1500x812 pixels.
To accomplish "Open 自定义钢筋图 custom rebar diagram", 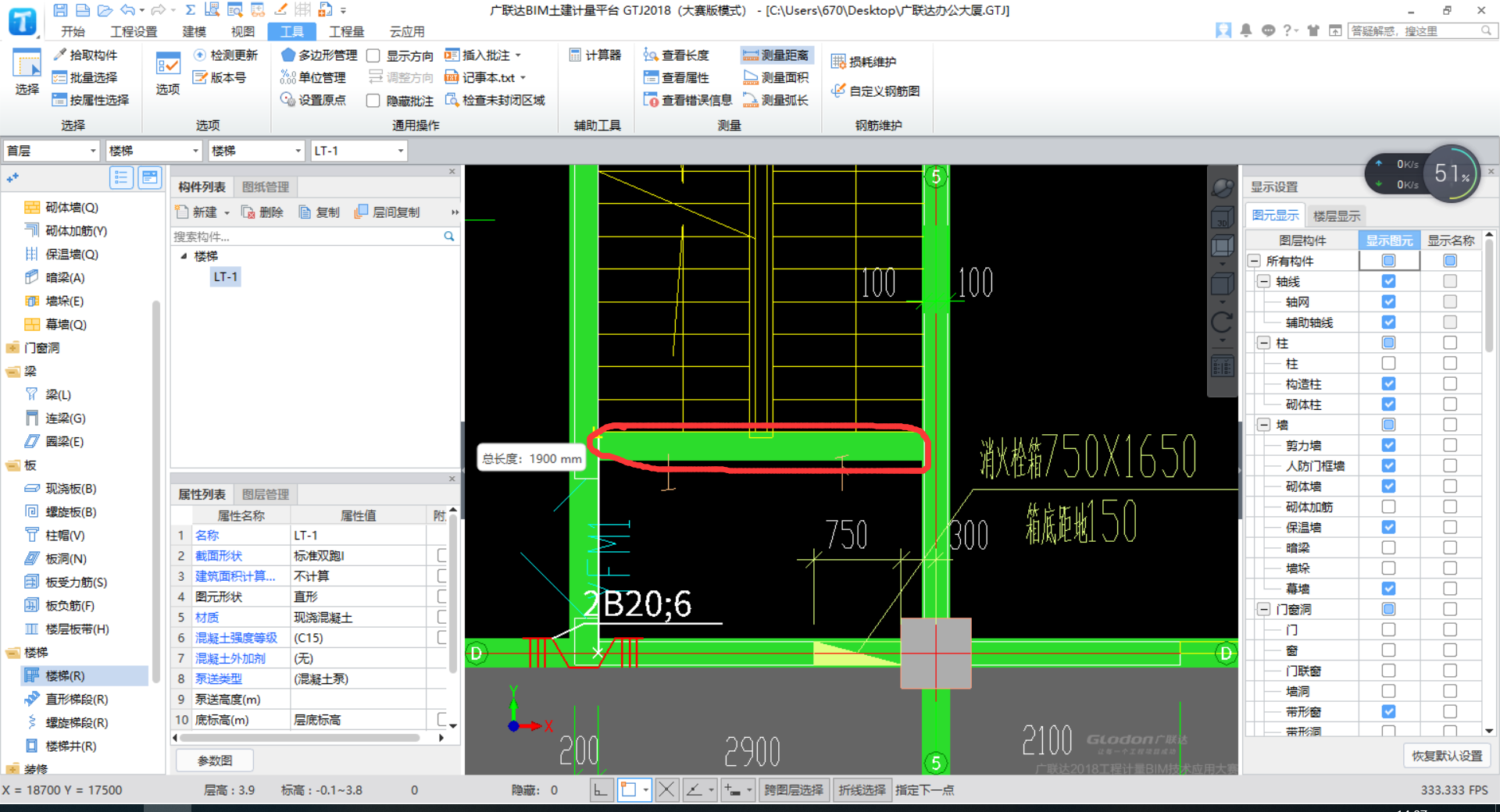I will click(876, 91).
